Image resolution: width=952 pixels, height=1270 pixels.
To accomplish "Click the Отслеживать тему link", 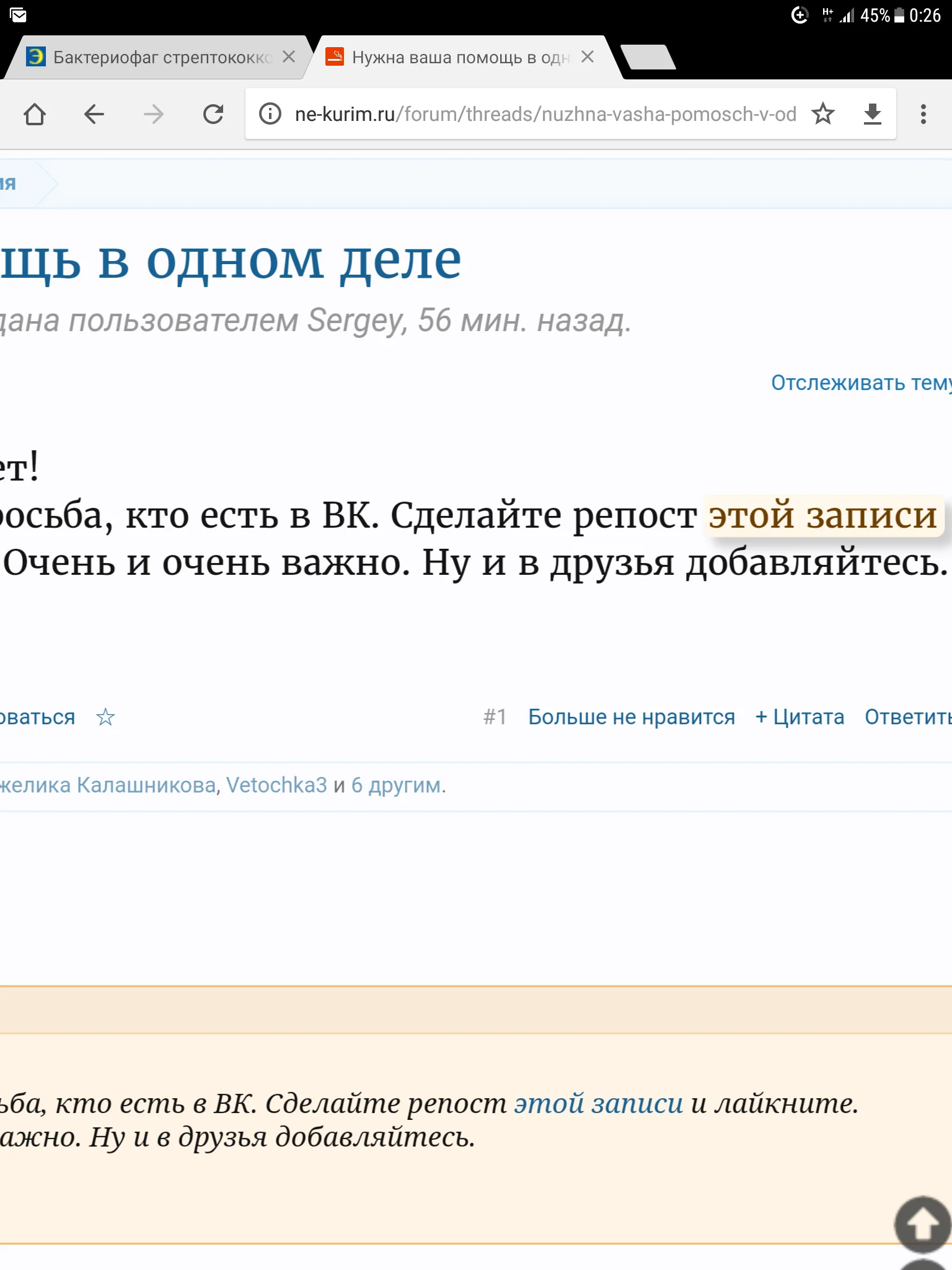I will [861, 383].
